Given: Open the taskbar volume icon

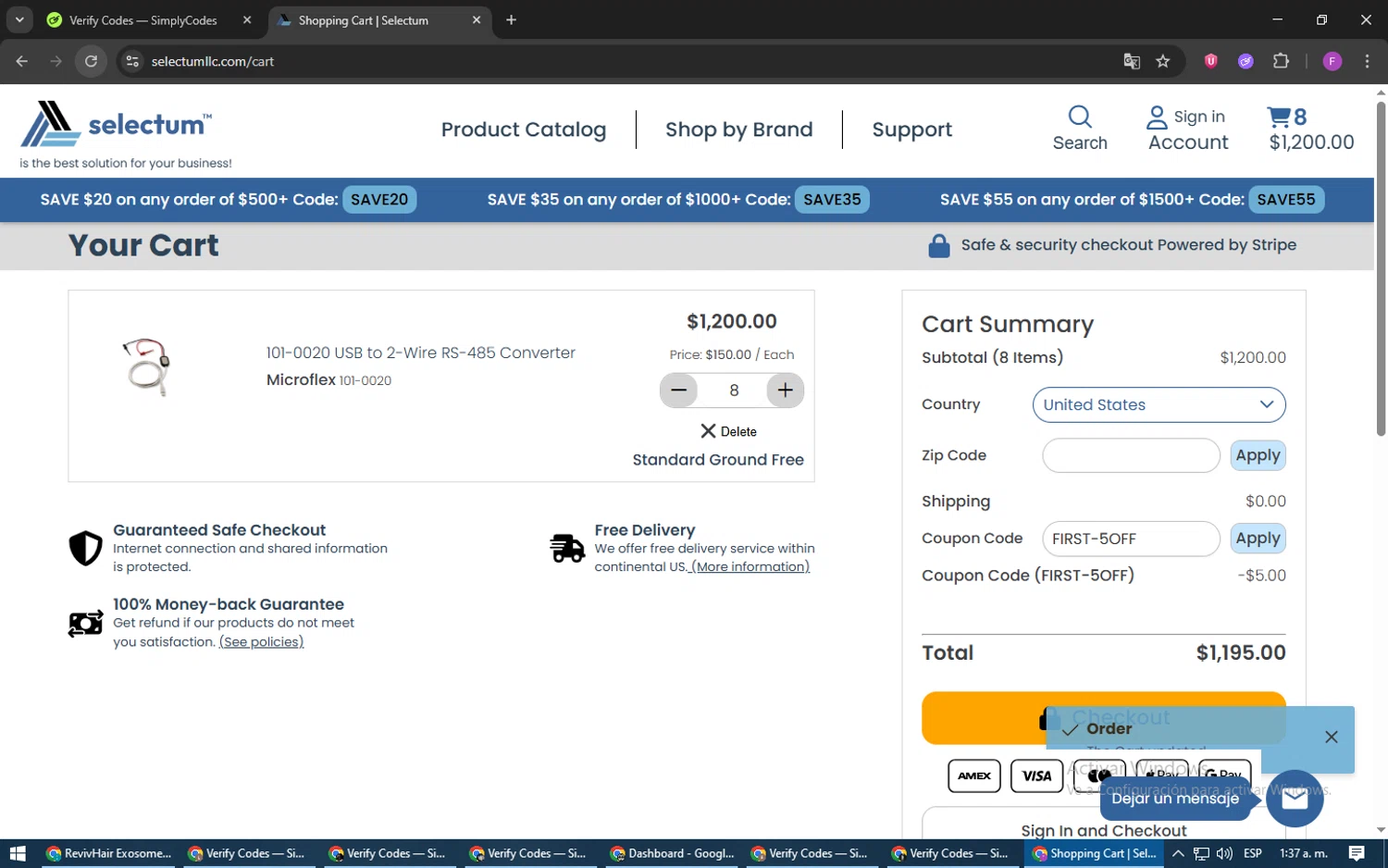Looking at the screenshot, I should pos(1224,853).
